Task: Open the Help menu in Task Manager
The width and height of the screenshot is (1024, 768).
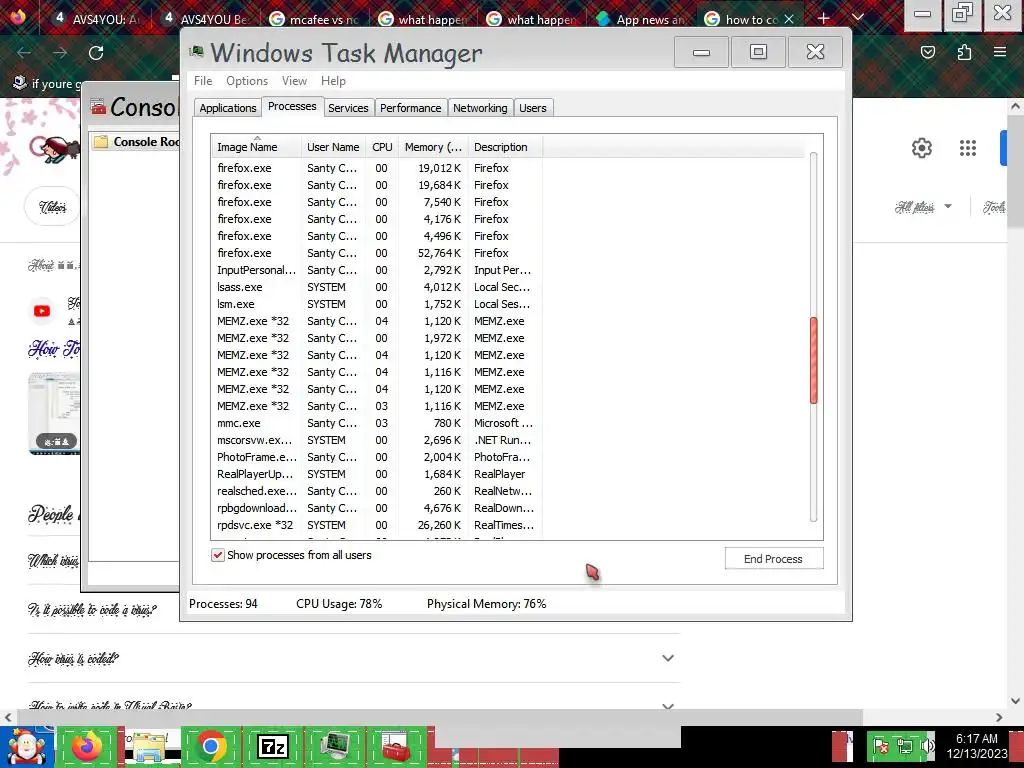Action: click(333, 81)
